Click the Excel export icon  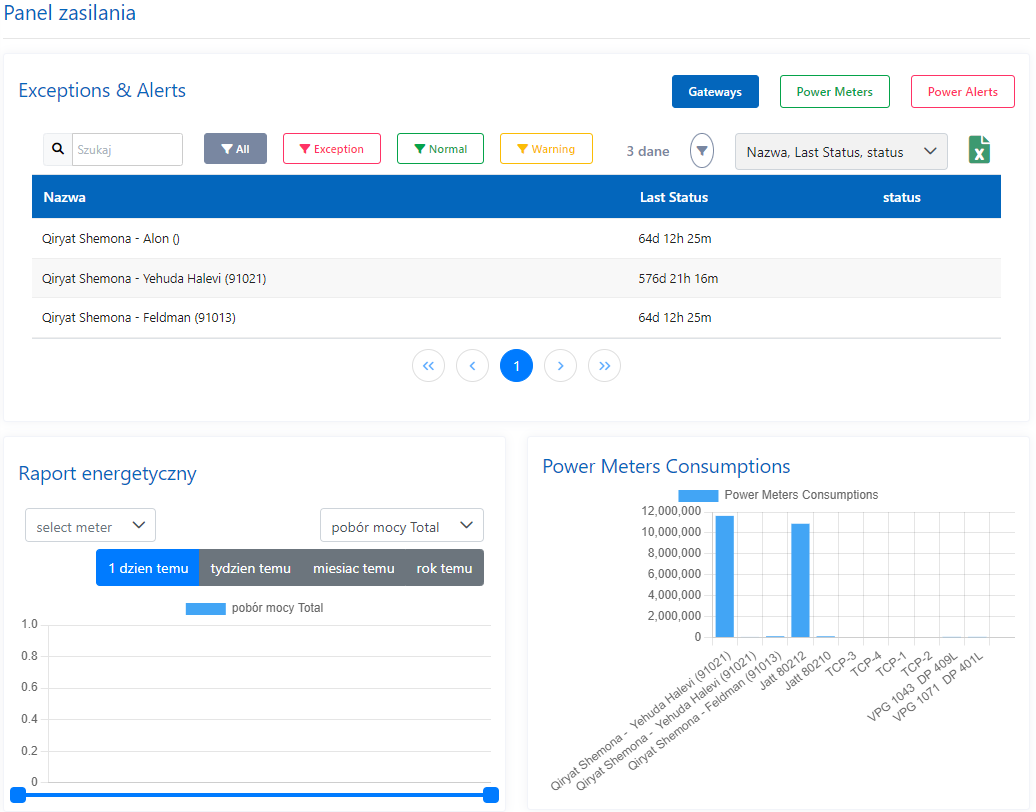point(980,150)
